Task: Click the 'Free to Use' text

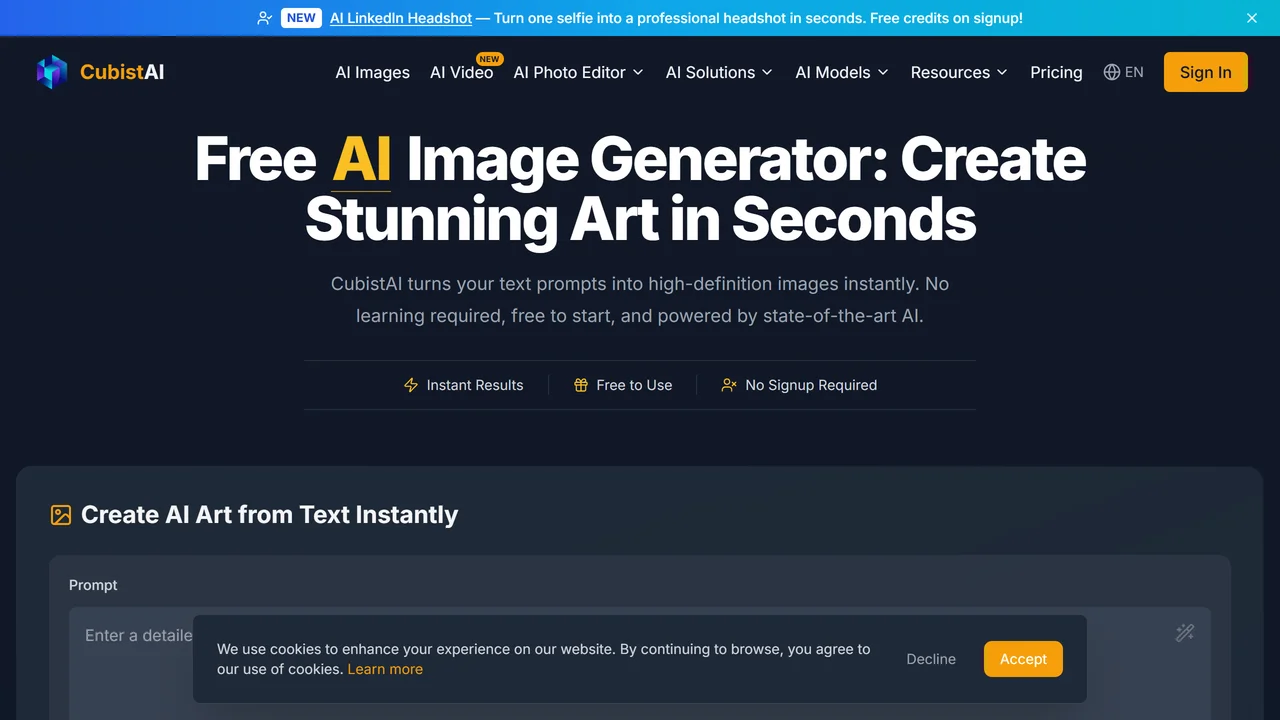Action: coord(634,385)
